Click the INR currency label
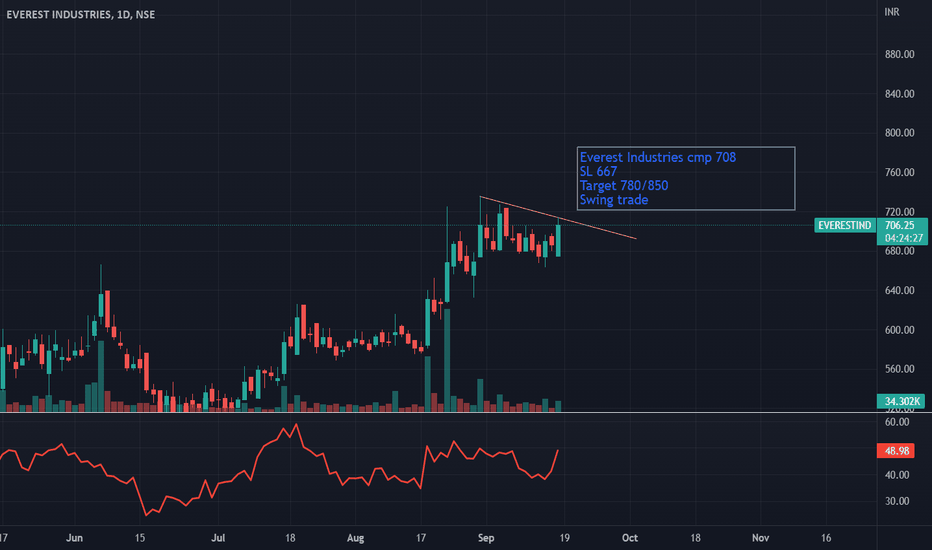This screenshot has height=550, width=932. point(892,12)
